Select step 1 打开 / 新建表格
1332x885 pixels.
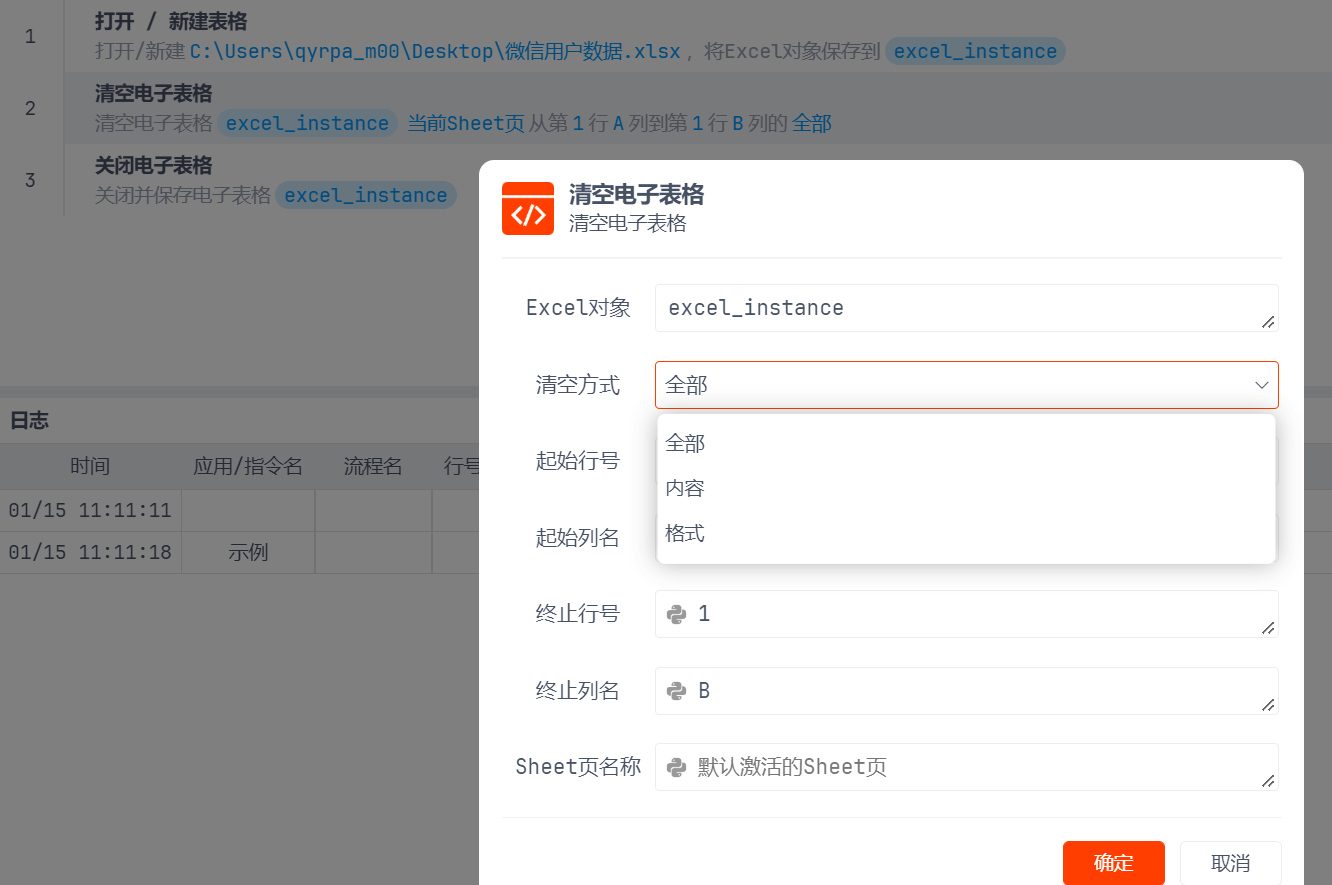tap(171, 21)
